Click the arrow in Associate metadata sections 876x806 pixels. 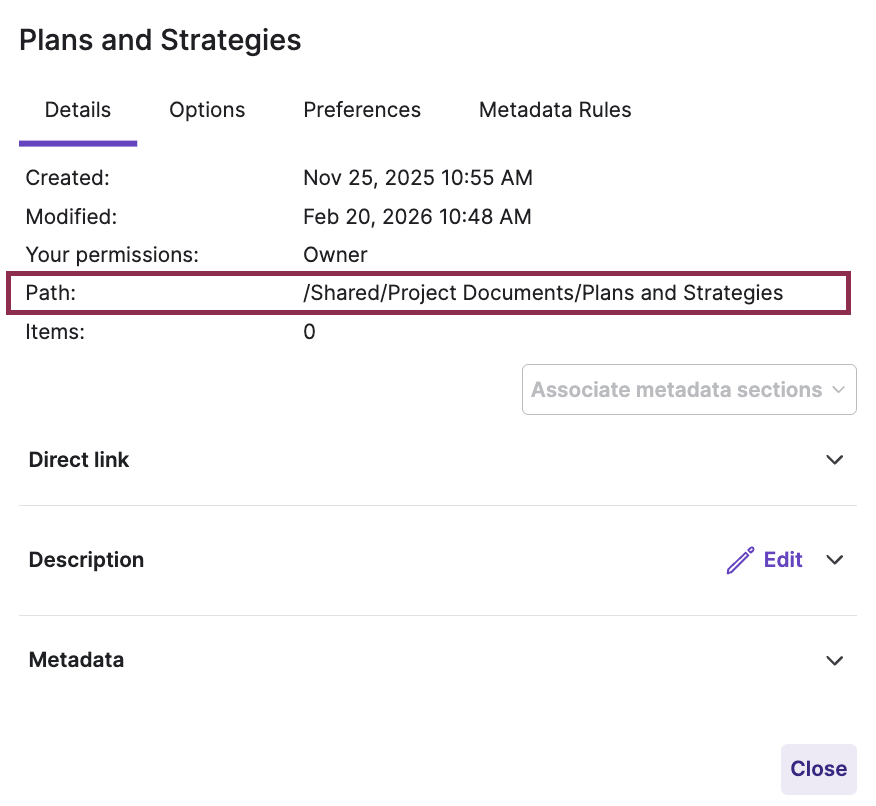point(839,390)
